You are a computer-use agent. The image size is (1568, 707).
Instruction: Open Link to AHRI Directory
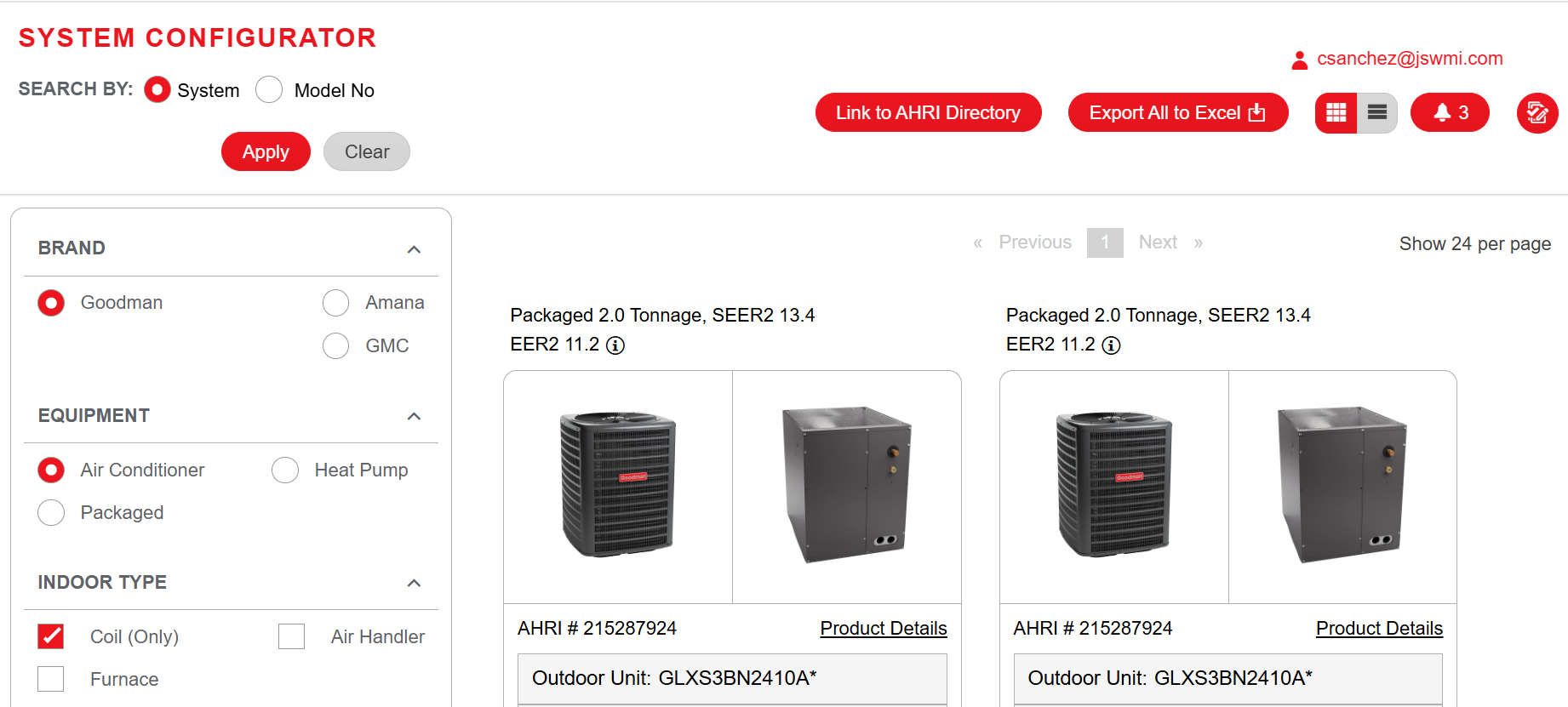(928, 113)
